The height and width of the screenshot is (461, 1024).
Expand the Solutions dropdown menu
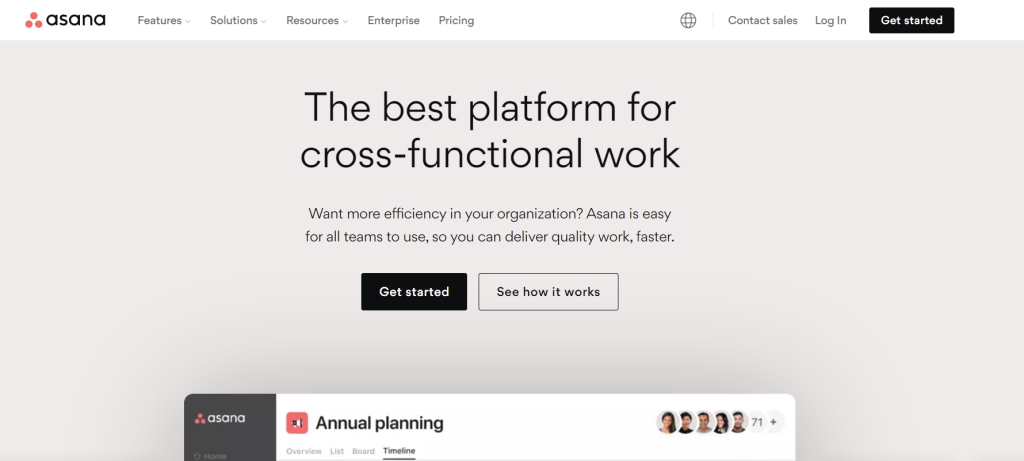point(238,20)
